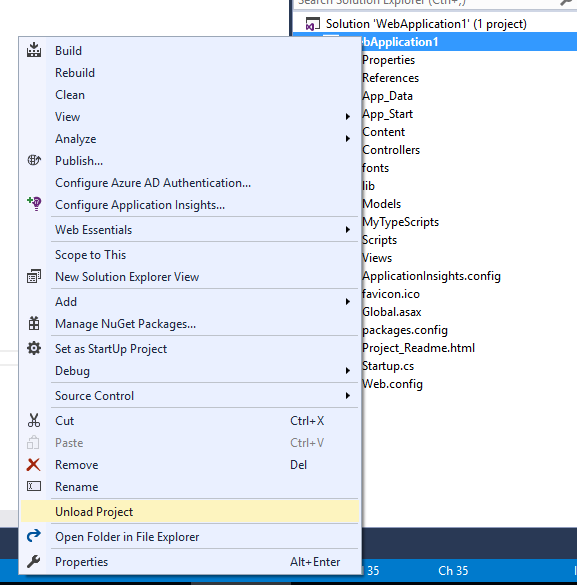Click the Open Folder arrow icon
Image resolution: width=577 pixels, height=585 pixels.
coord(34,536)
